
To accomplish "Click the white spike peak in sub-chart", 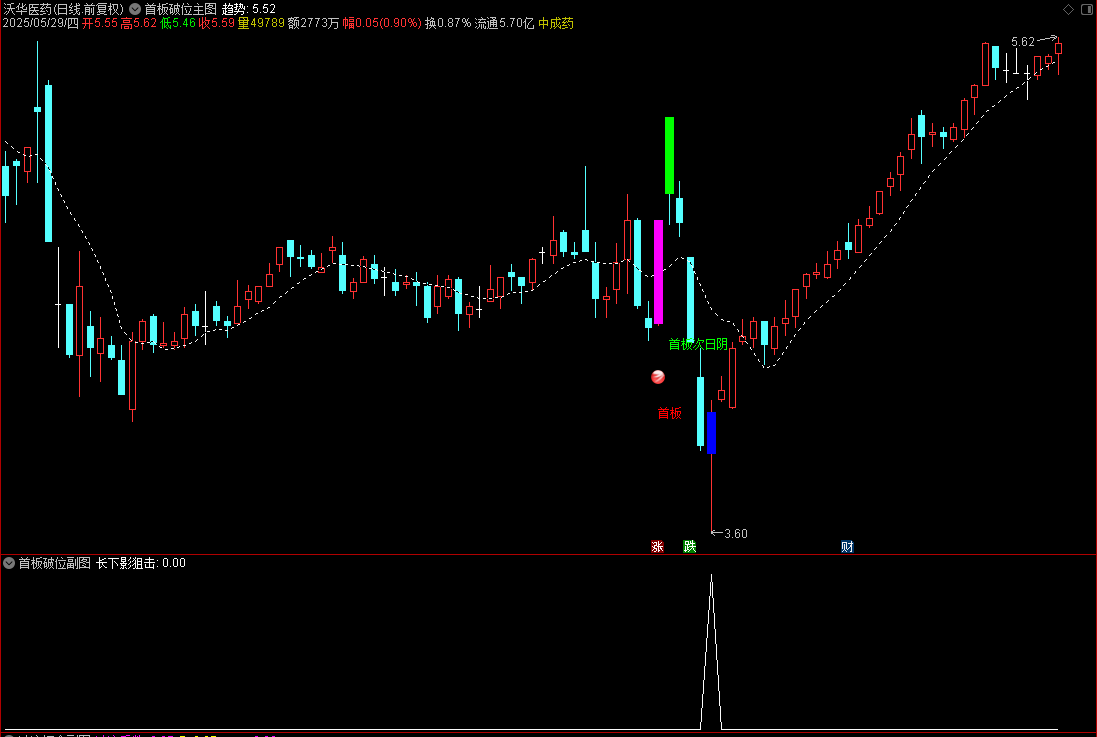I will [x=712, y=577].
